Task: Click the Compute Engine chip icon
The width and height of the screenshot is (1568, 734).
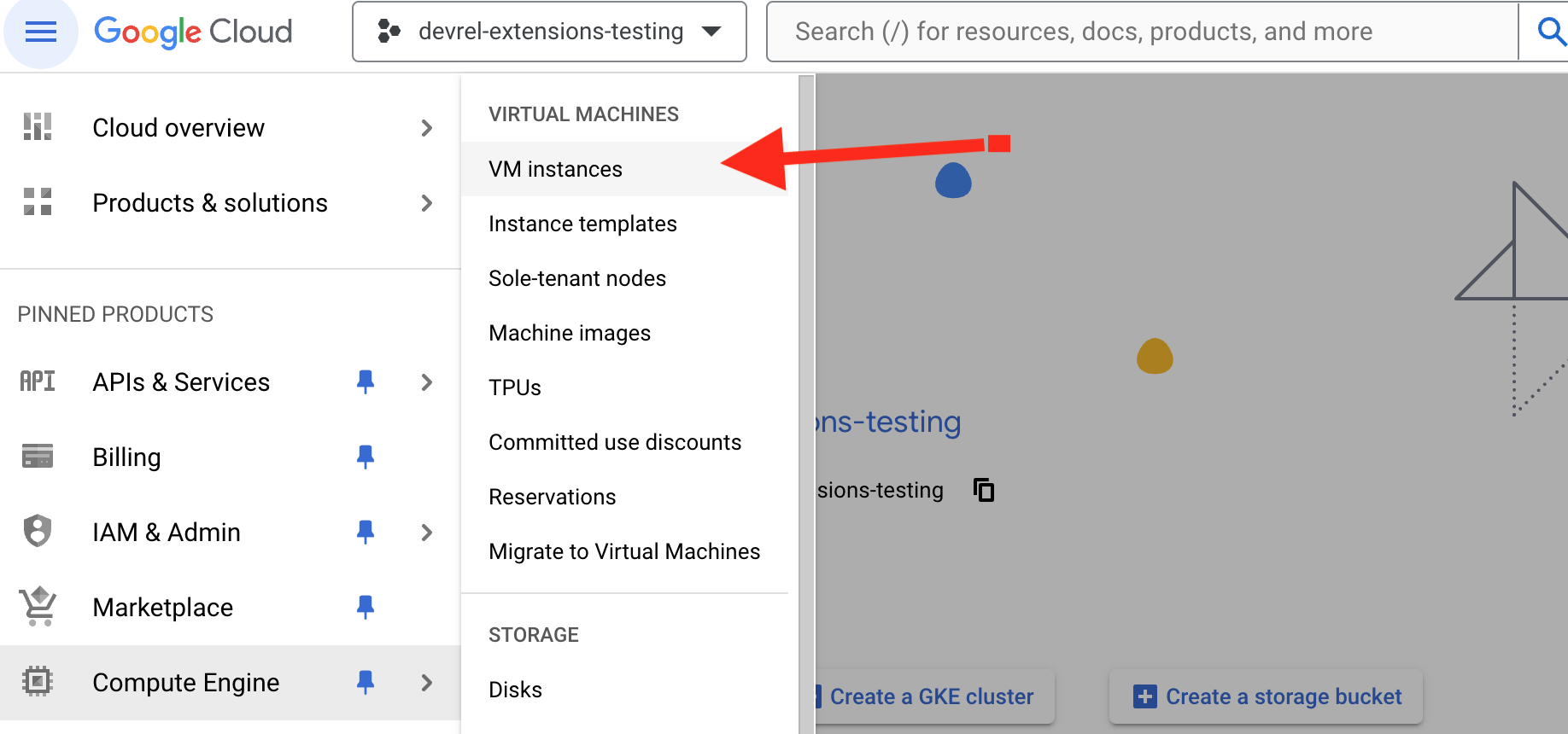Action: 38,682
